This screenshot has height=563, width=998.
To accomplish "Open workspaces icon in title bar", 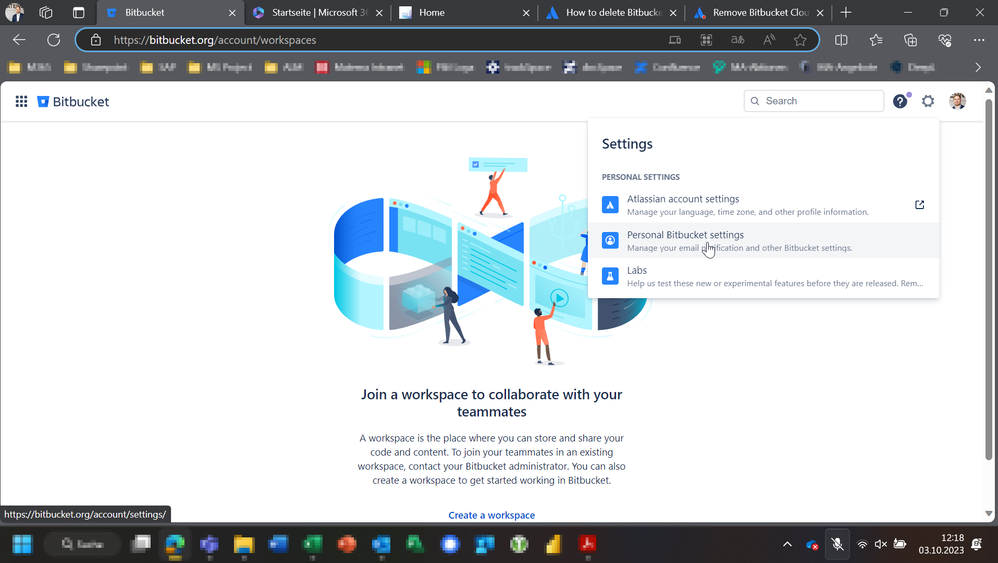I will click(x=45, y=12).
